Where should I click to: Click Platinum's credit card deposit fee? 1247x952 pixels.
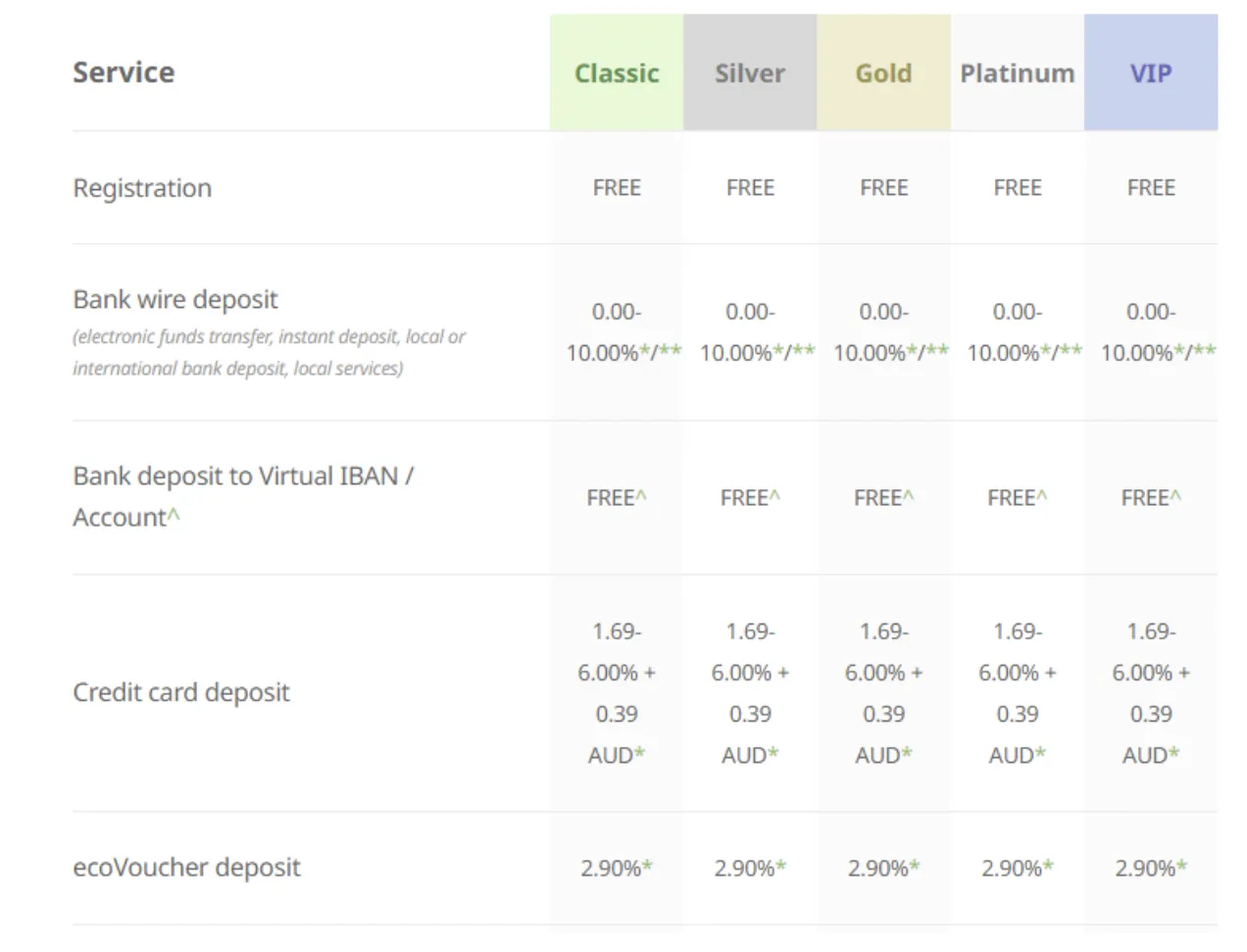tap(1017, 693)
